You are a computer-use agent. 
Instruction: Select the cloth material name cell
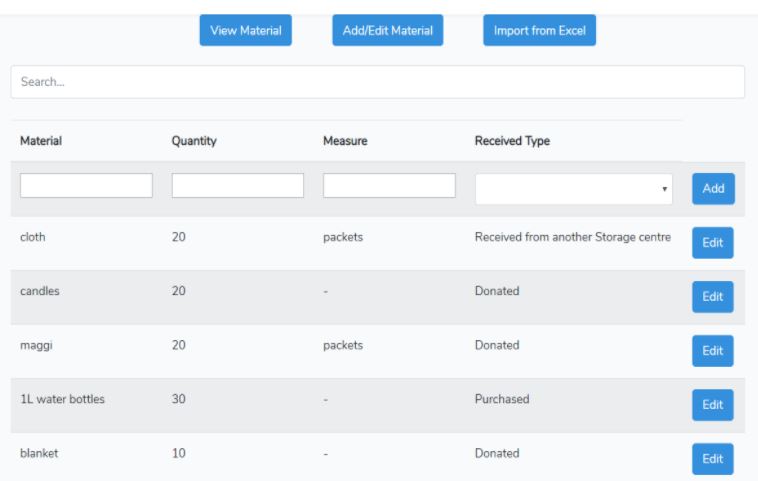tap(33, 237)
